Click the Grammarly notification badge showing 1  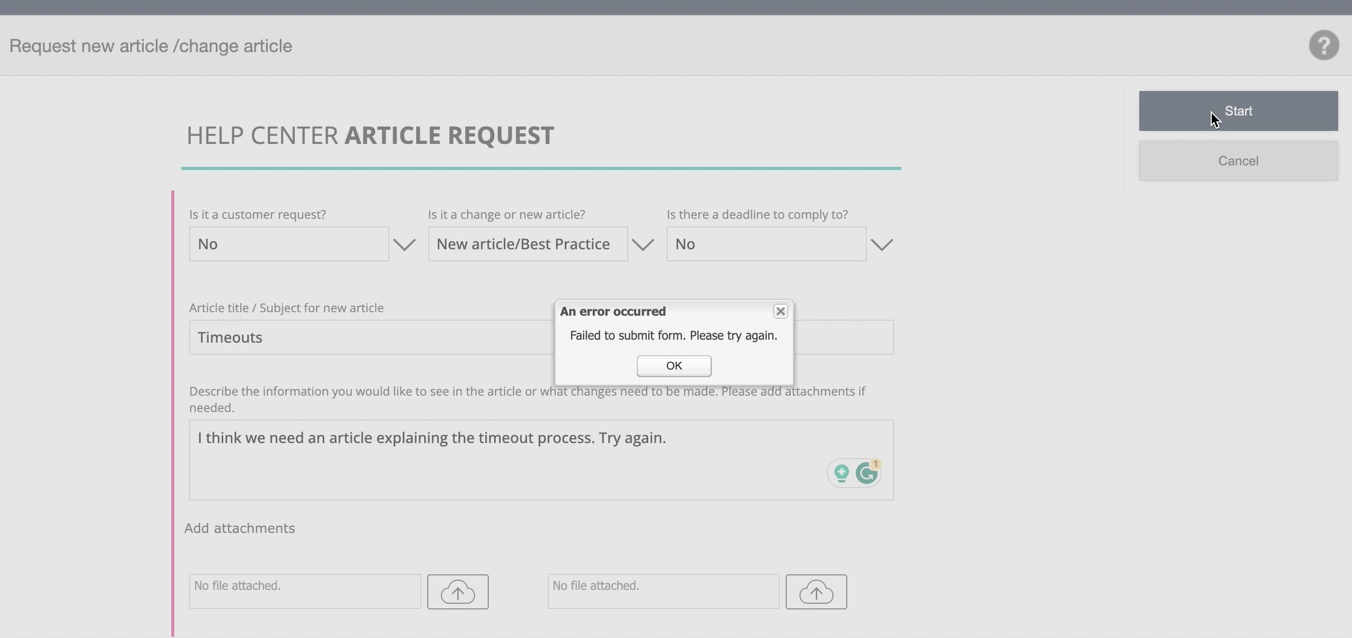874,463
